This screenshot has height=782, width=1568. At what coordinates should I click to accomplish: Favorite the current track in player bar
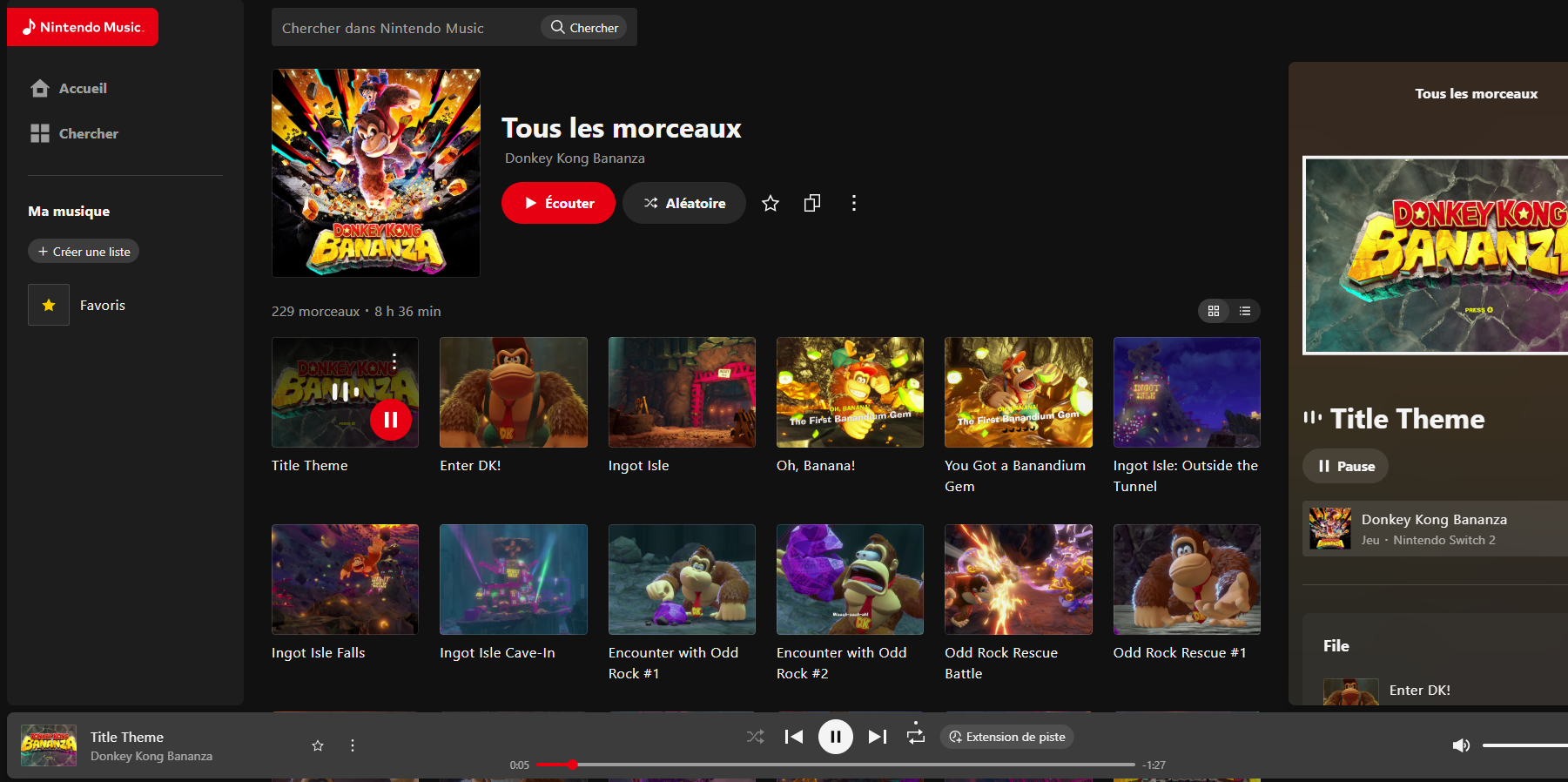318,745
